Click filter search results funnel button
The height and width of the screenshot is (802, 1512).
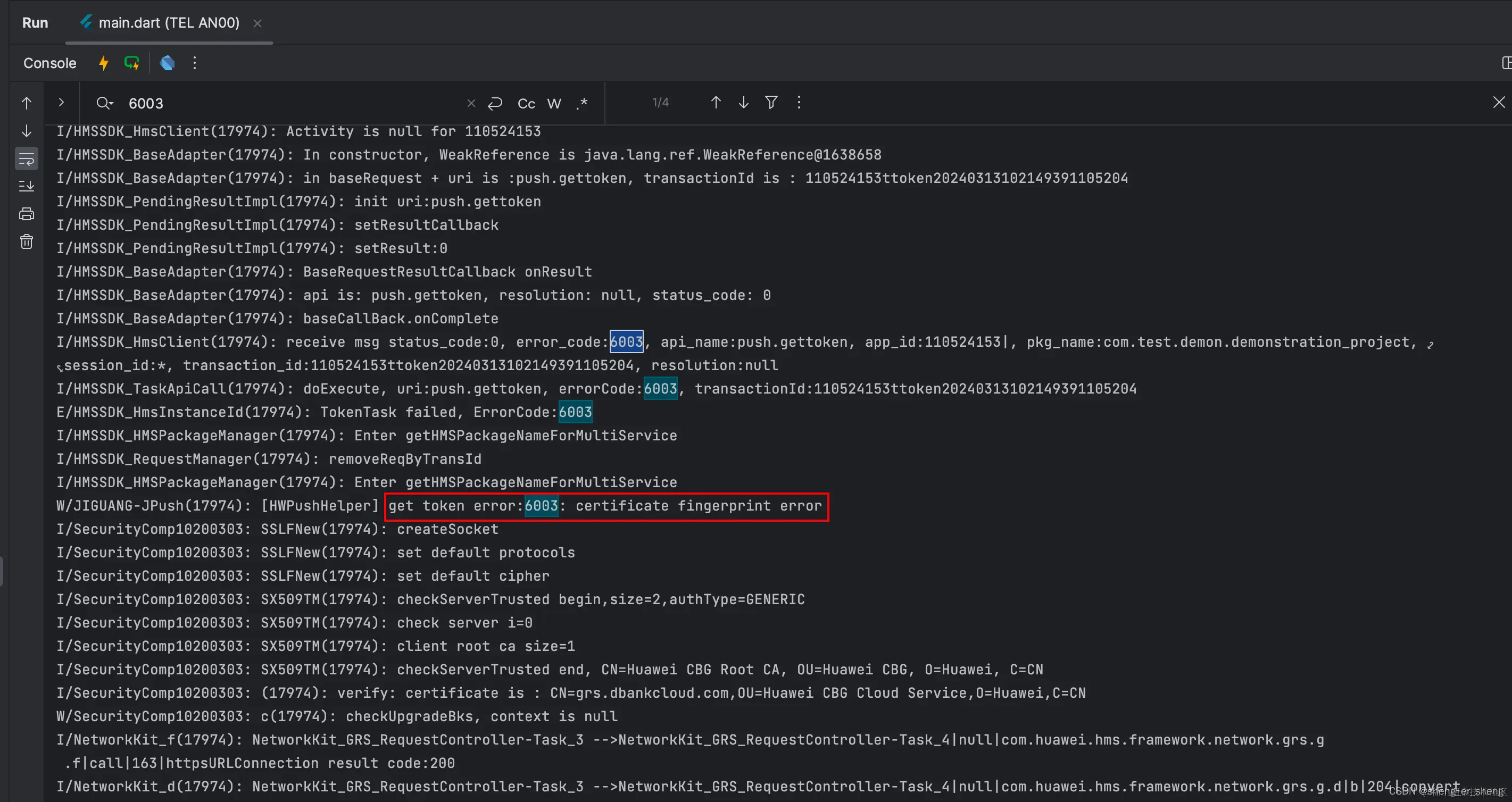coord(771,103)
